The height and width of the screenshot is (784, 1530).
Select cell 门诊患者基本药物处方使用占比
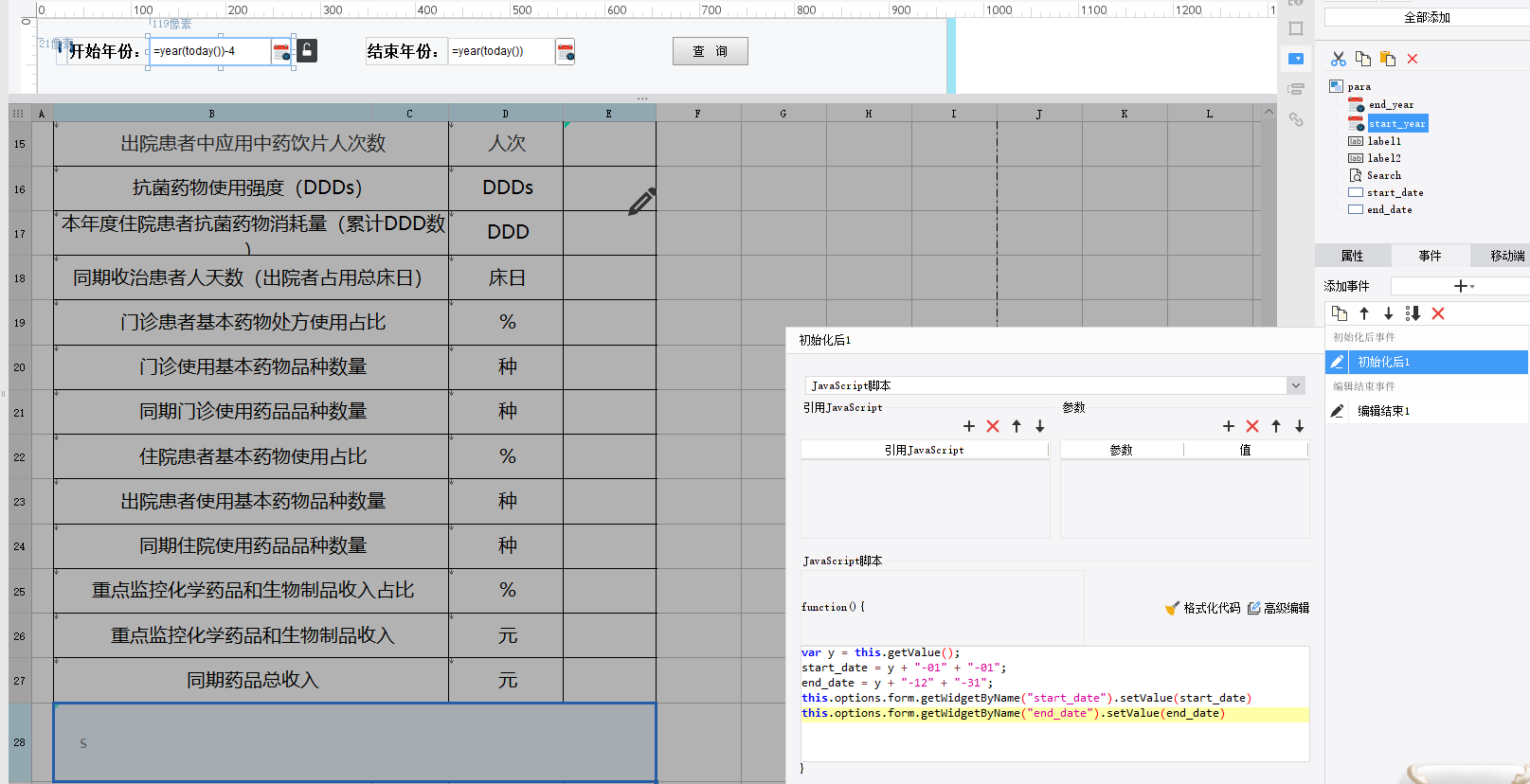(x=251, y=323)
